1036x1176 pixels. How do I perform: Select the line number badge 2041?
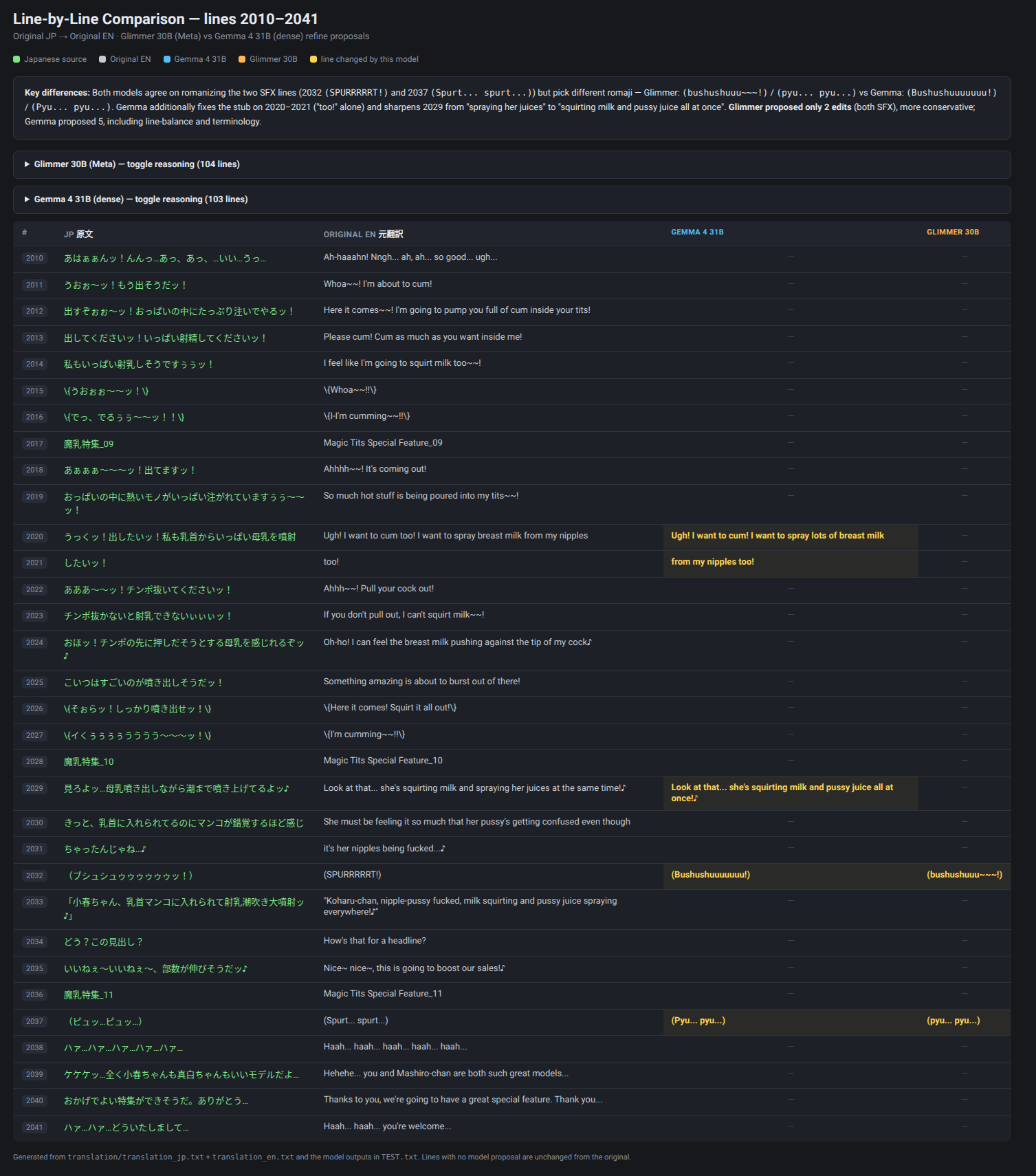tap(35, 1127)
